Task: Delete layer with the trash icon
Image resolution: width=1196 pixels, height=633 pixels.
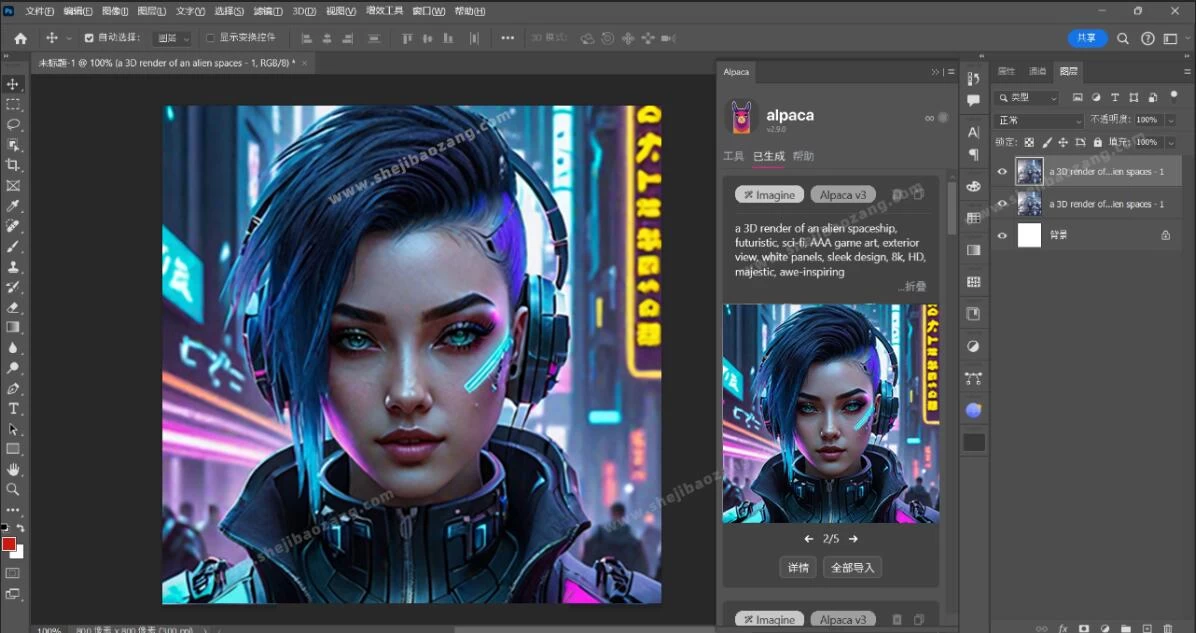Action: [1168, 628]
